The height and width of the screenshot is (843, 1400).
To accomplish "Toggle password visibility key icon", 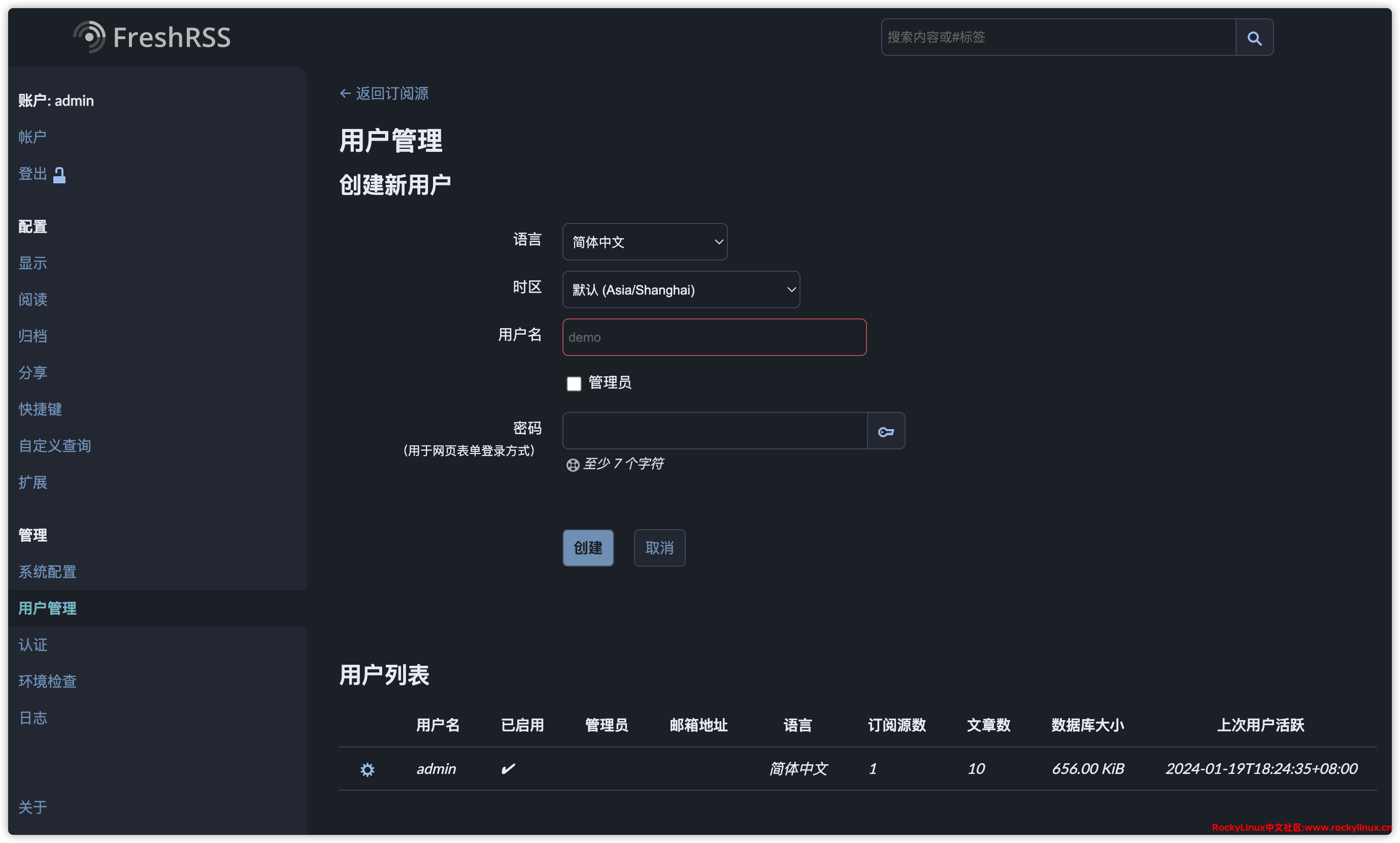I will tap(885, 432).
